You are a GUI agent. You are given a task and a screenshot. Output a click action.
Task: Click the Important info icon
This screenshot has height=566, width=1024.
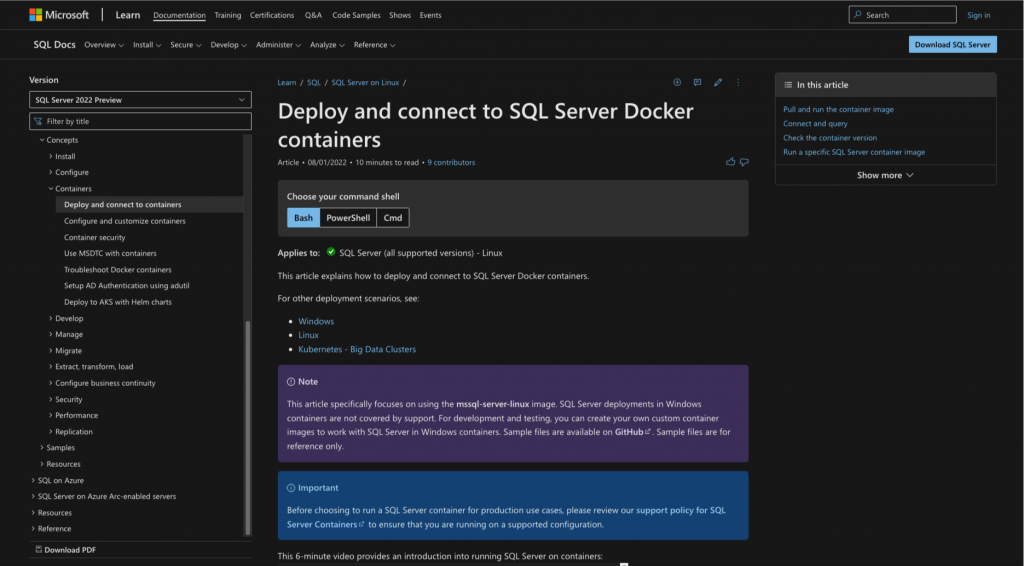click(x=291, y=488)
